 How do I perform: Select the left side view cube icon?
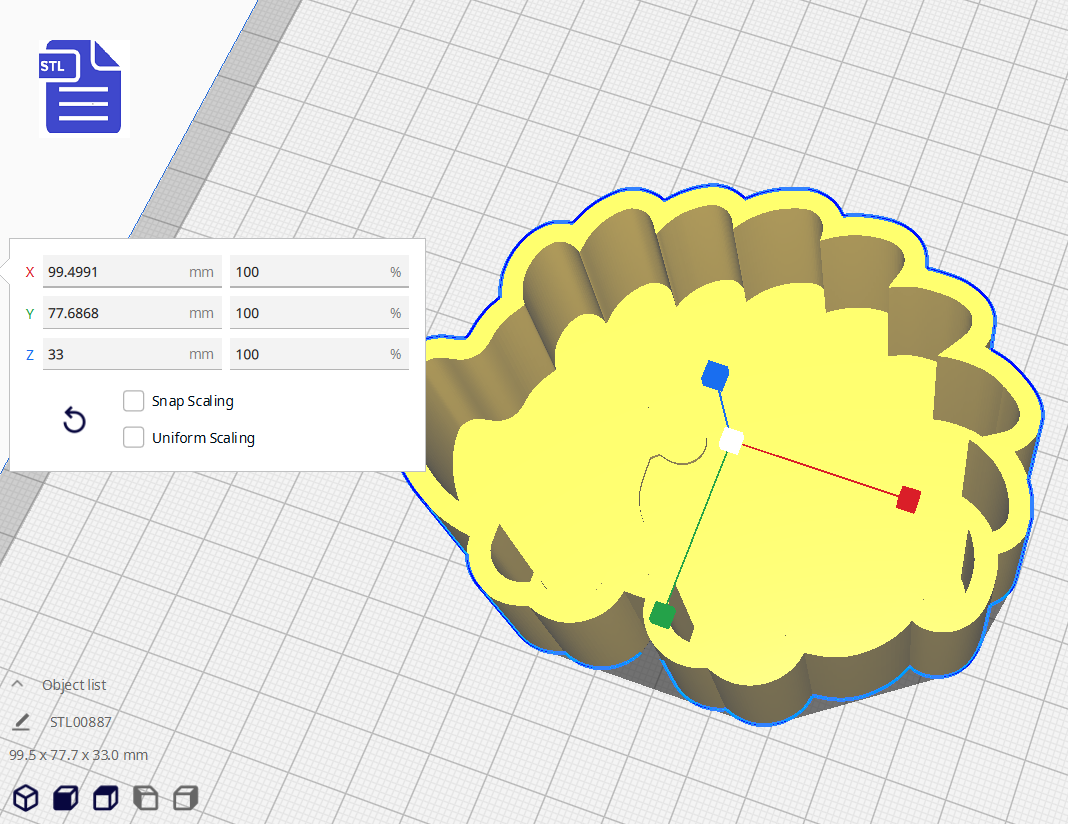(145, 797)
